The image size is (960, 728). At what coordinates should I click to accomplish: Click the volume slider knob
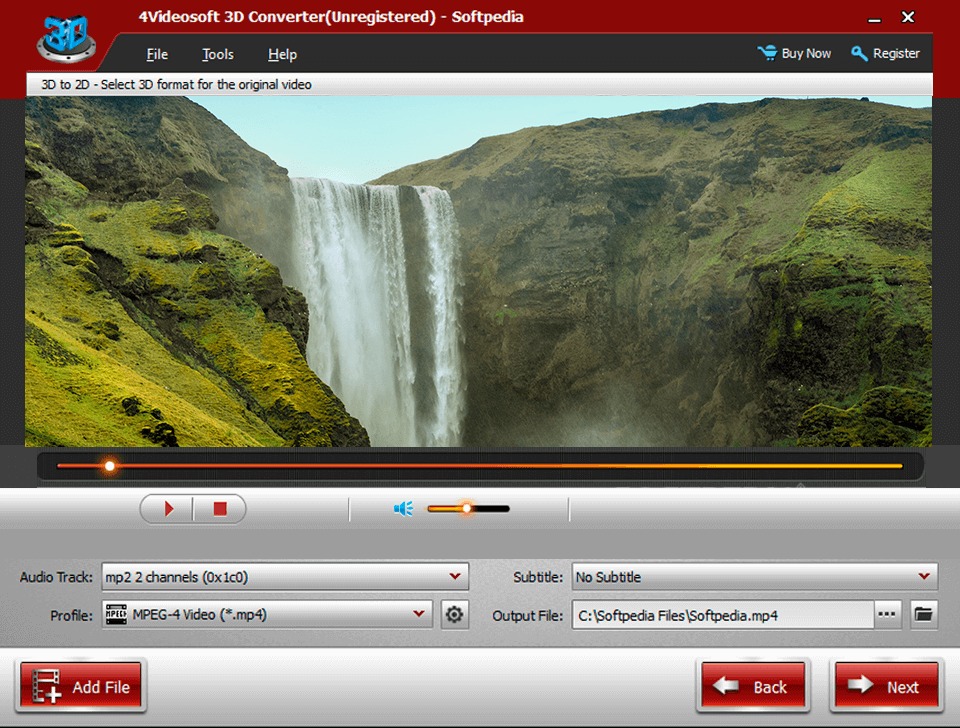pyautogui.click(x=467, y=508)
